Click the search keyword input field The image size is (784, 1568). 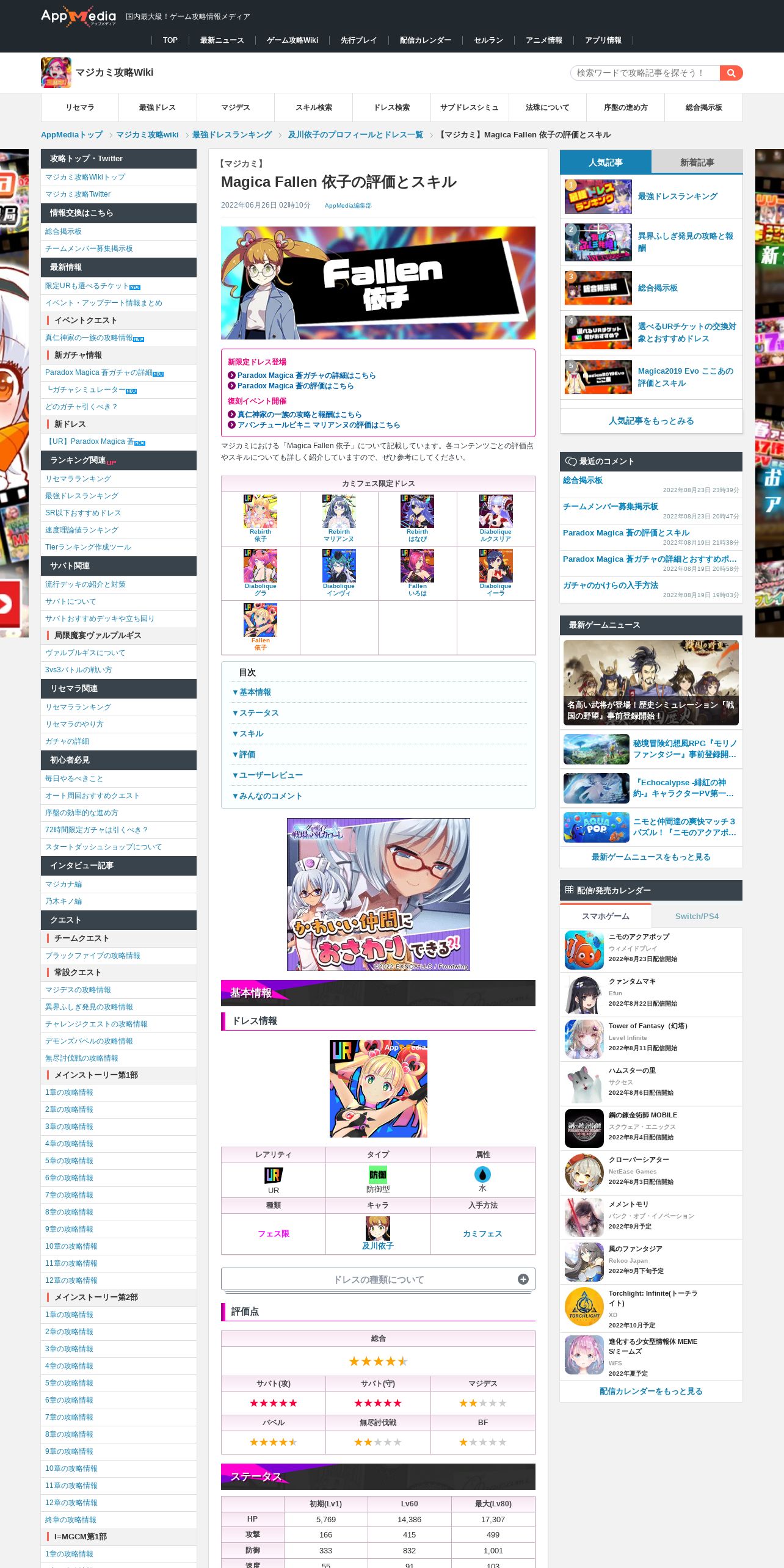pyautogui.click(x=645, y=73)
